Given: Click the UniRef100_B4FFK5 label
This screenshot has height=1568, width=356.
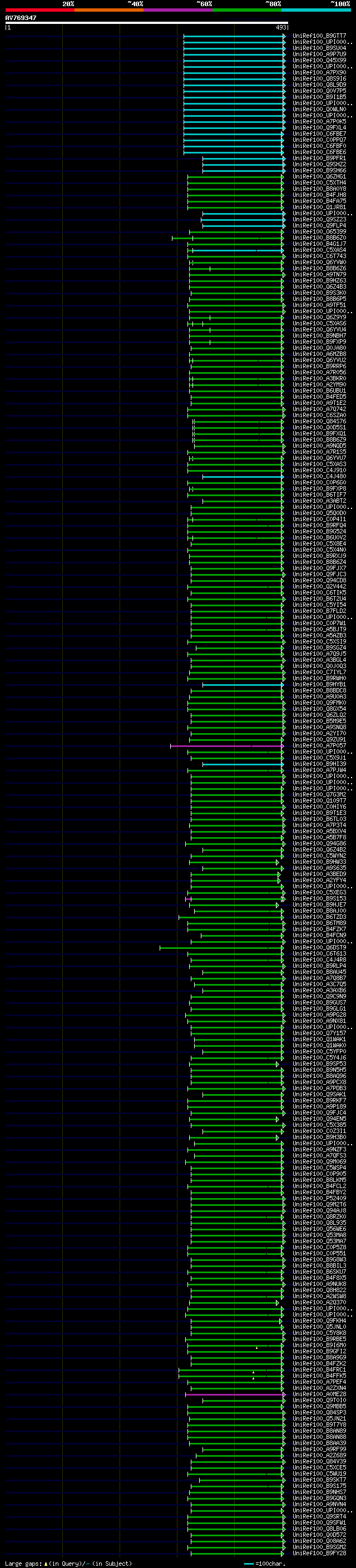Looking at the screenshot, I should coord(319,1376).
